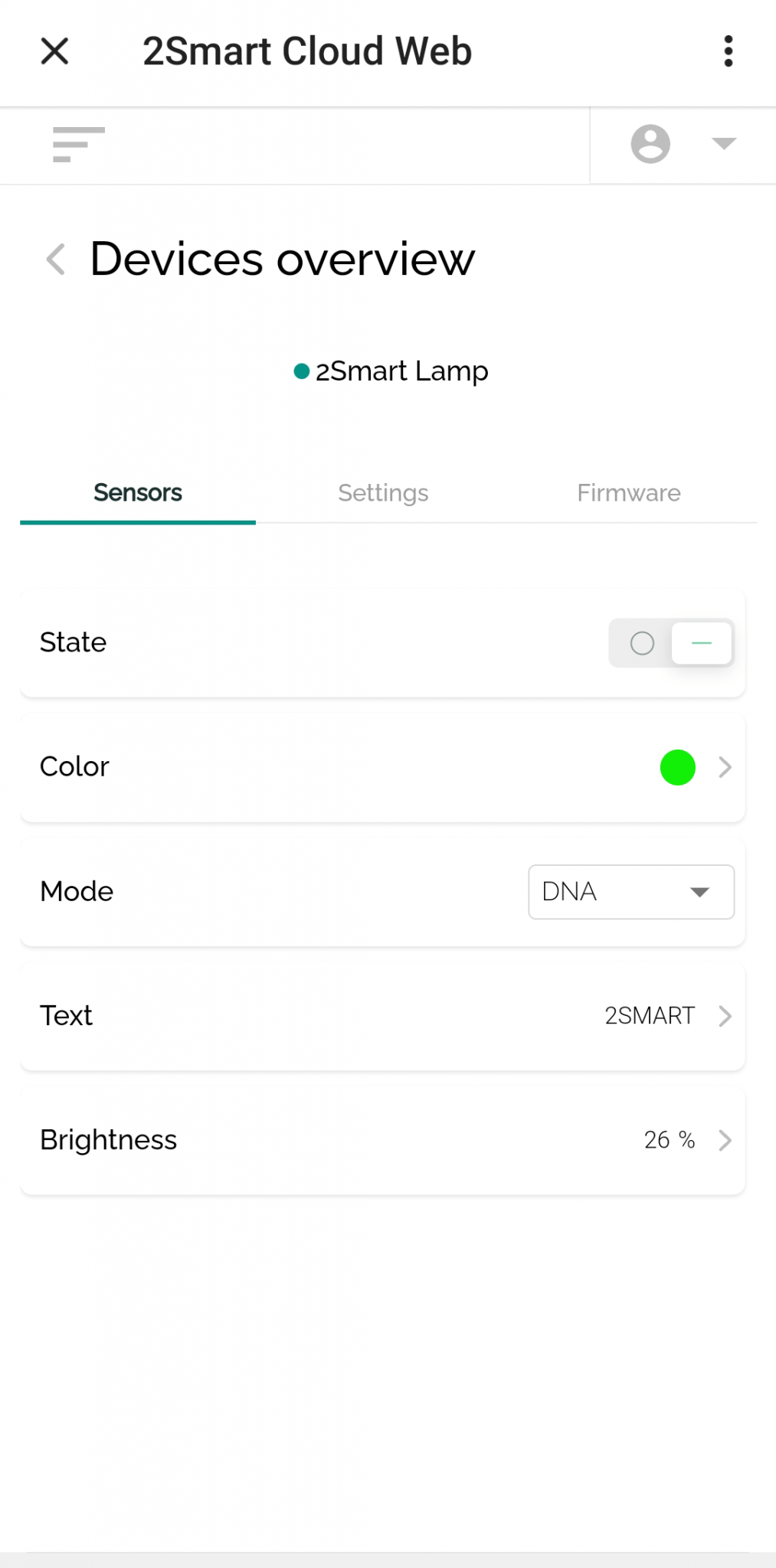Click the left circle of the State toggle

click(x=642, y=643)
